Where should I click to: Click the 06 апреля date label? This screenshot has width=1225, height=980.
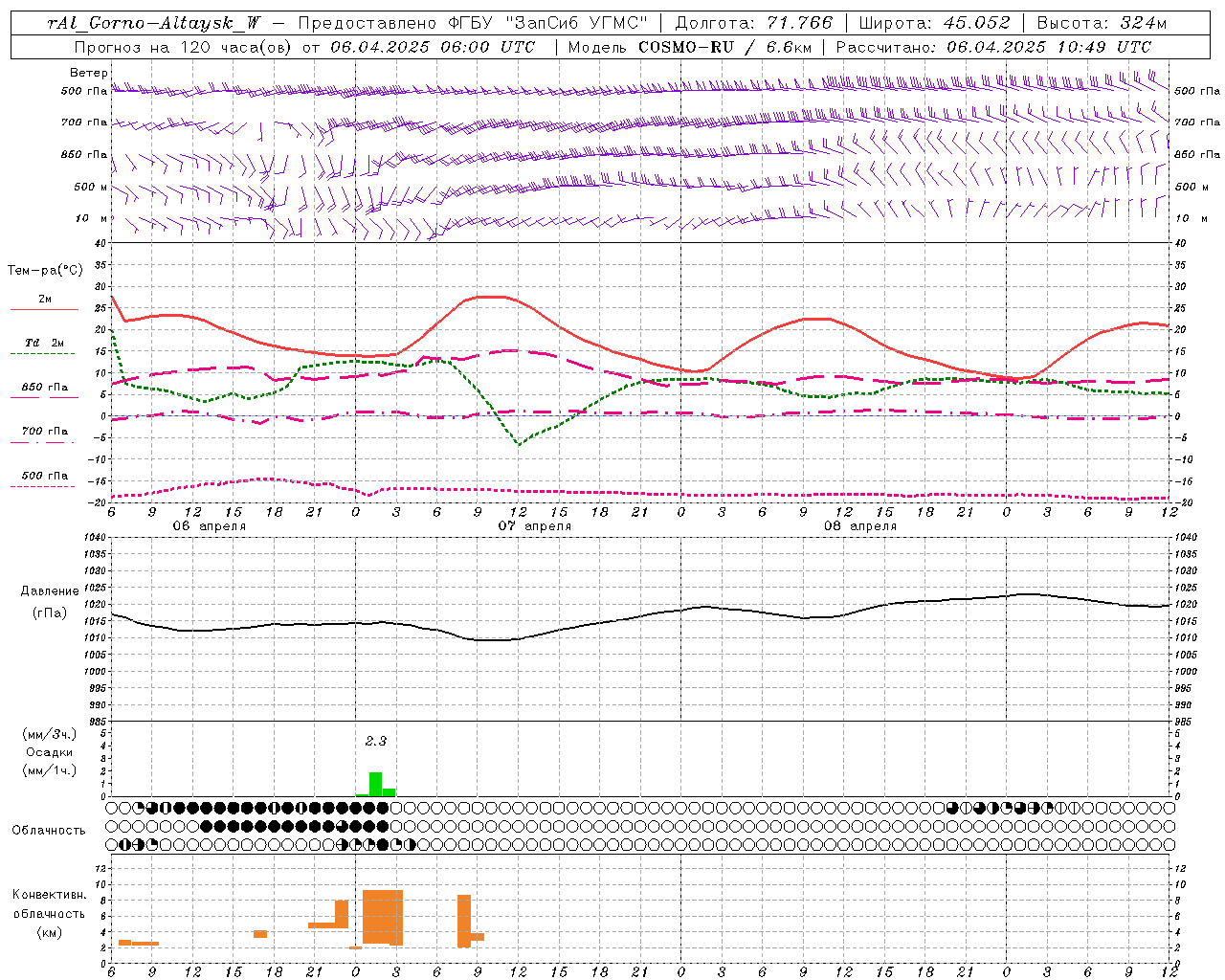(x=209, y=526)
